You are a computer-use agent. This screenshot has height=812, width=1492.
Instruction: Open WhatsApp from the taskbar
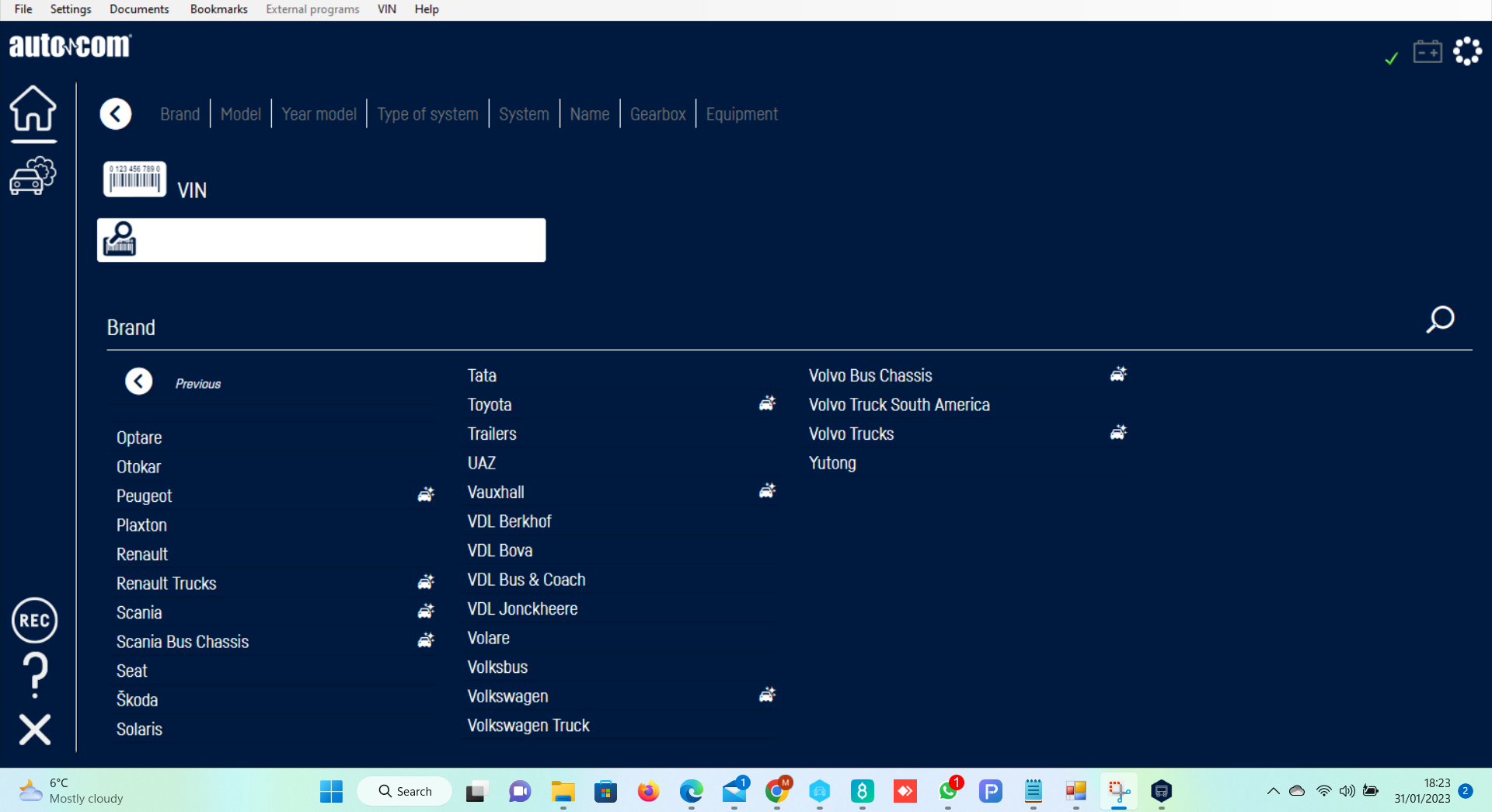[x=948, y=791]
